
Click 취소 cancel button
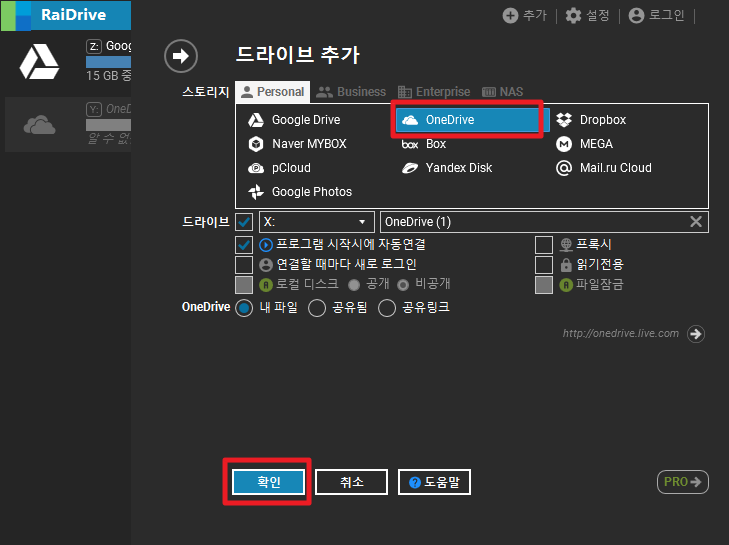pyautogui.click(x=351, y=482)
